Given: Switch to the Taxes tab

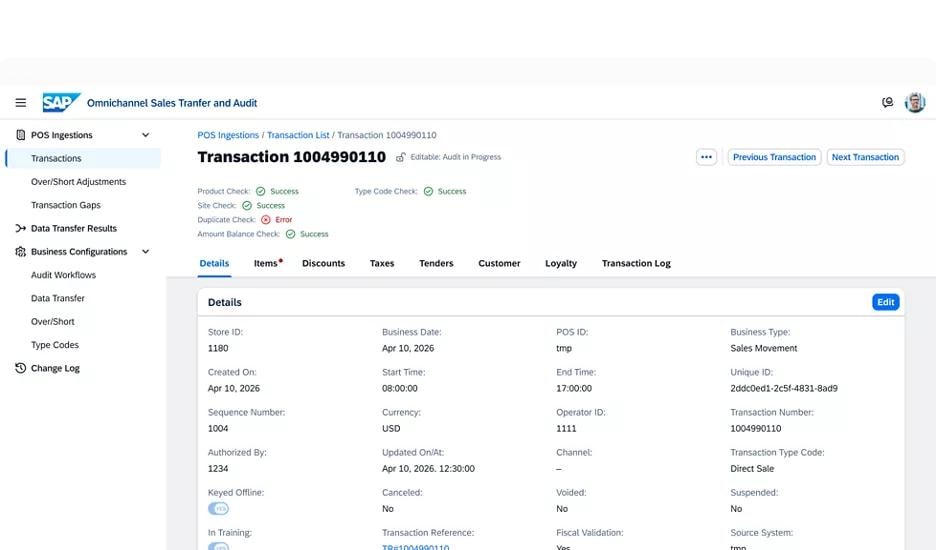Looking at the screenshot, I should click(x=382, y=263).
